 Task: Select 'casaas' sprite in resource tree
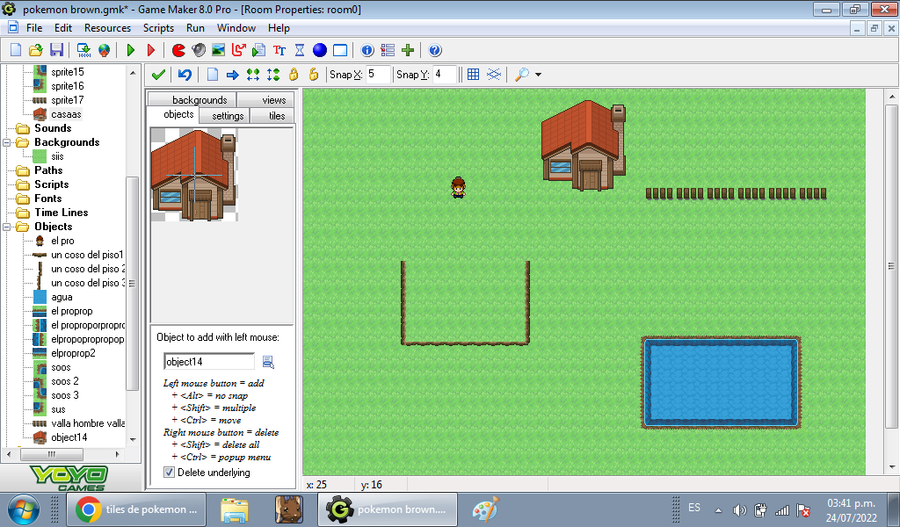(66, 114)
